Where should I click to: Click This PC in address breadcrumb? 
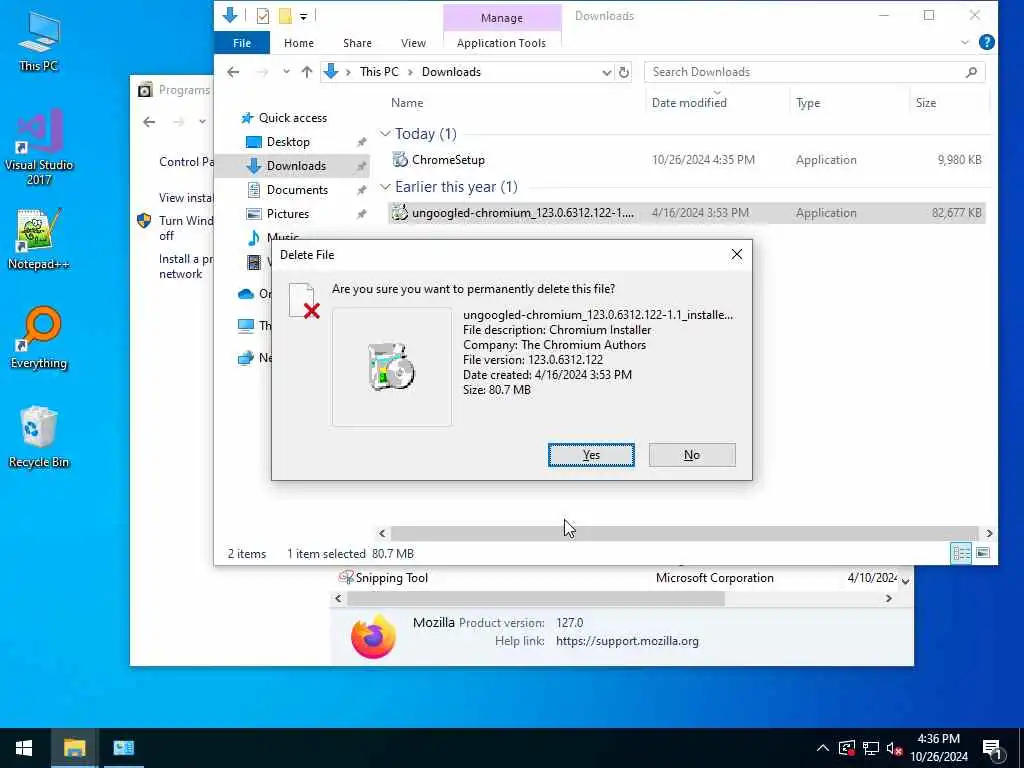tap(379, 72)
